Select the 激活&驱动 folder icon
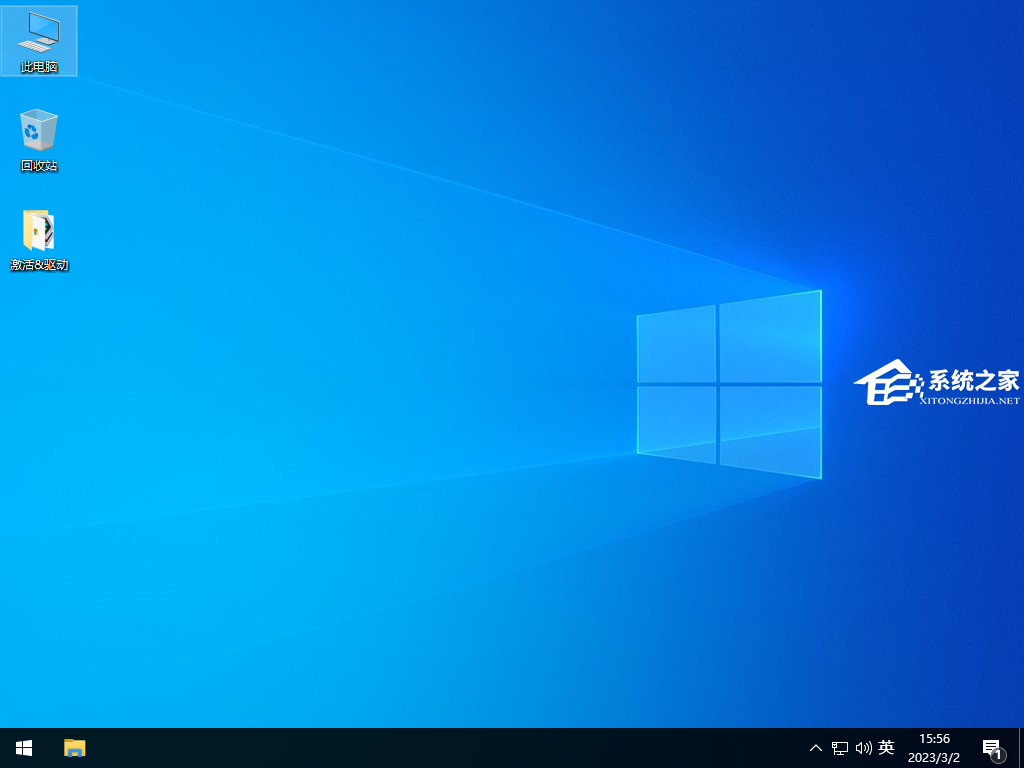This screenshot has height=768, width=1024. [x=38, y=230]
